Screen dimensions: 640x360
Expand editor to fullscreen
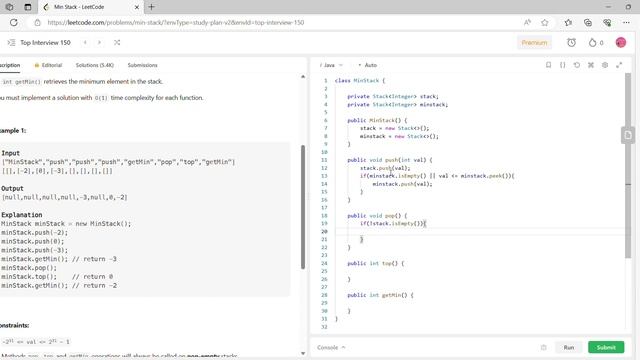[619, 65]
